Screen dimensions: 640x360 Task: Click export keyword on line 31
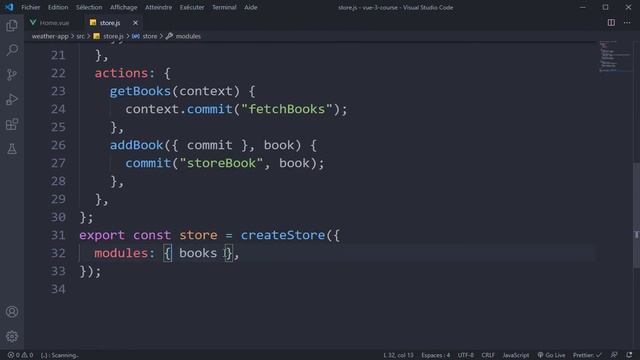pos(102,235)
